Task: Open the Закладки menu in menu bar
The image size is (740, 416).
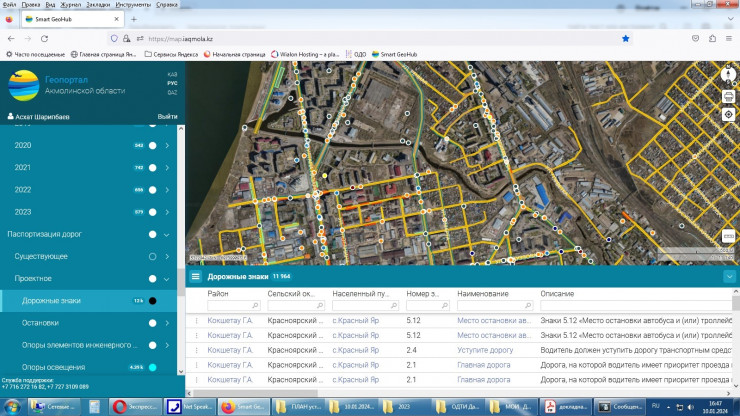Action: 98,4
